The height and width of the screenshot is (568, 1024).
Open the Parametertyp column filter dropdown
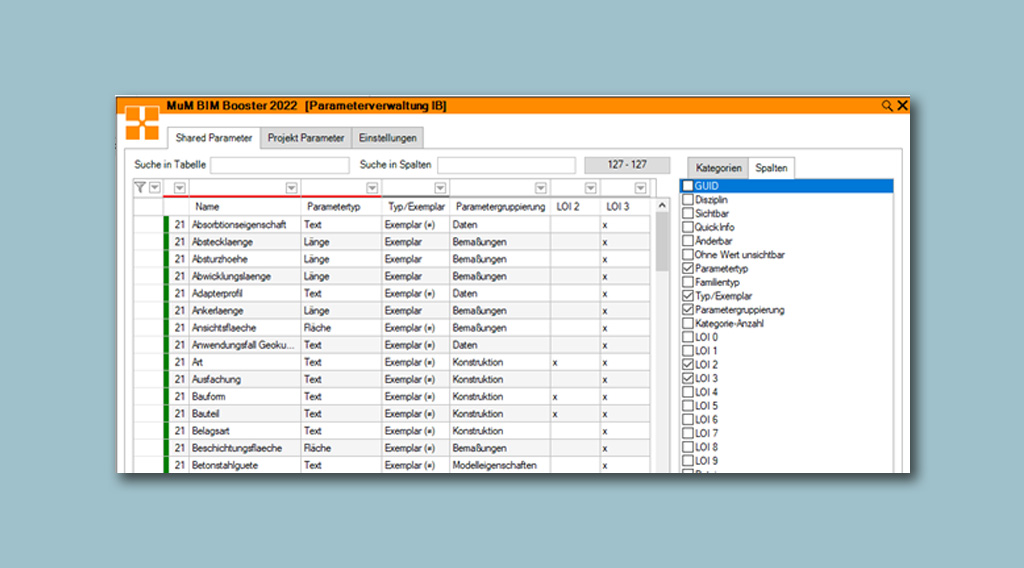pos(372,188)
